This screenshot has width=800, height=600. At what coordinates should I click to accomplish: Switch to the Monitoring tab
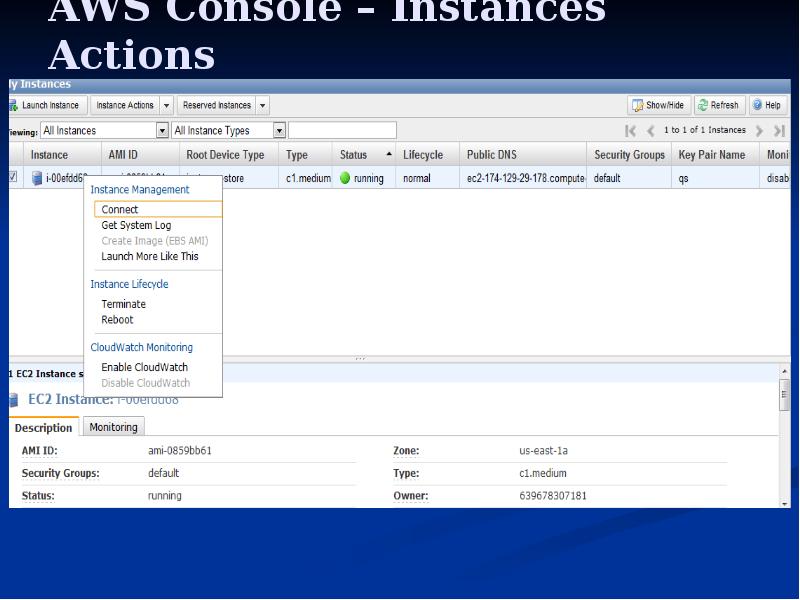pos(113,427)
